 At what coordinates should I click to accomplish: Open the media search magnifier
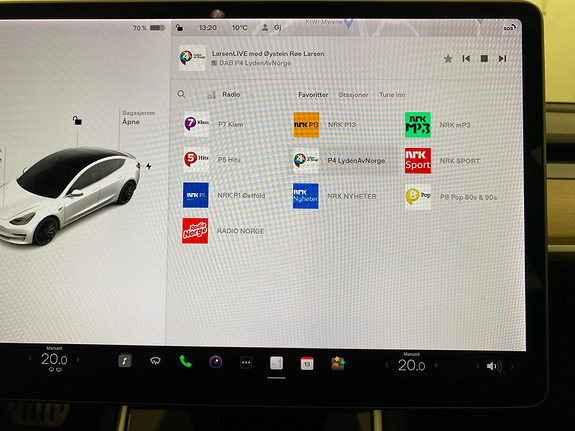coord(181,94)
